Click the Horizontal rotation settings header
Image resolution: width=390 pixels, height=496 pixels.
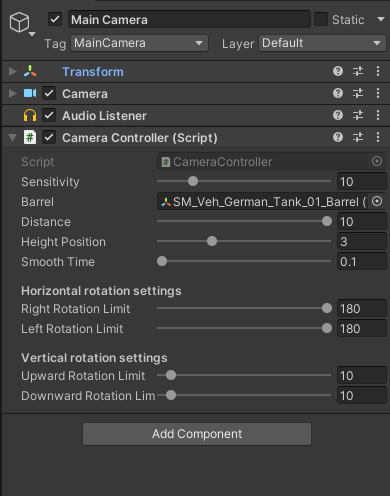tap(101, 291)
